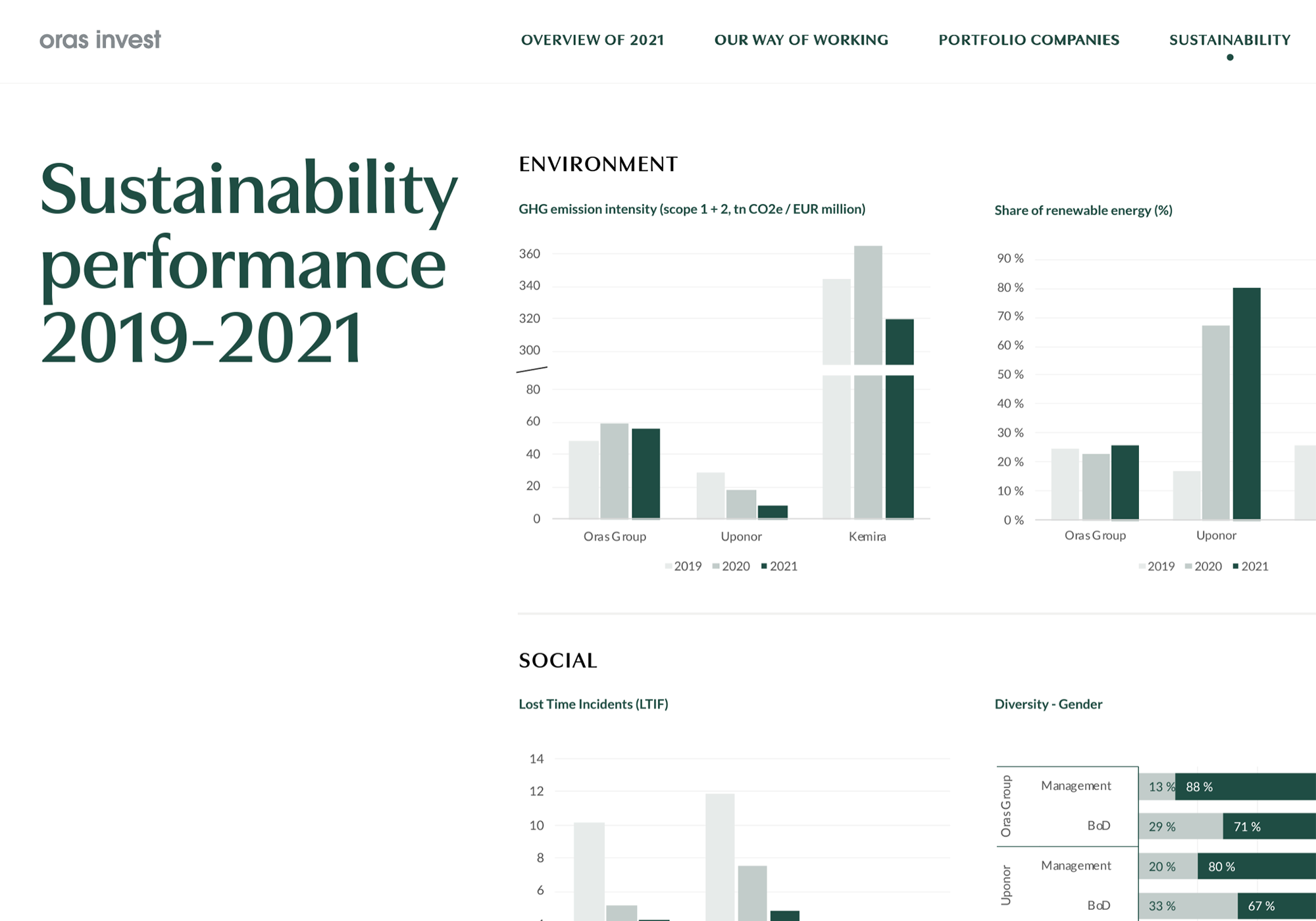Click the GHG emission intensity chart title
This screenshot has width=1316, height=921.
click(x=692, y=209)
